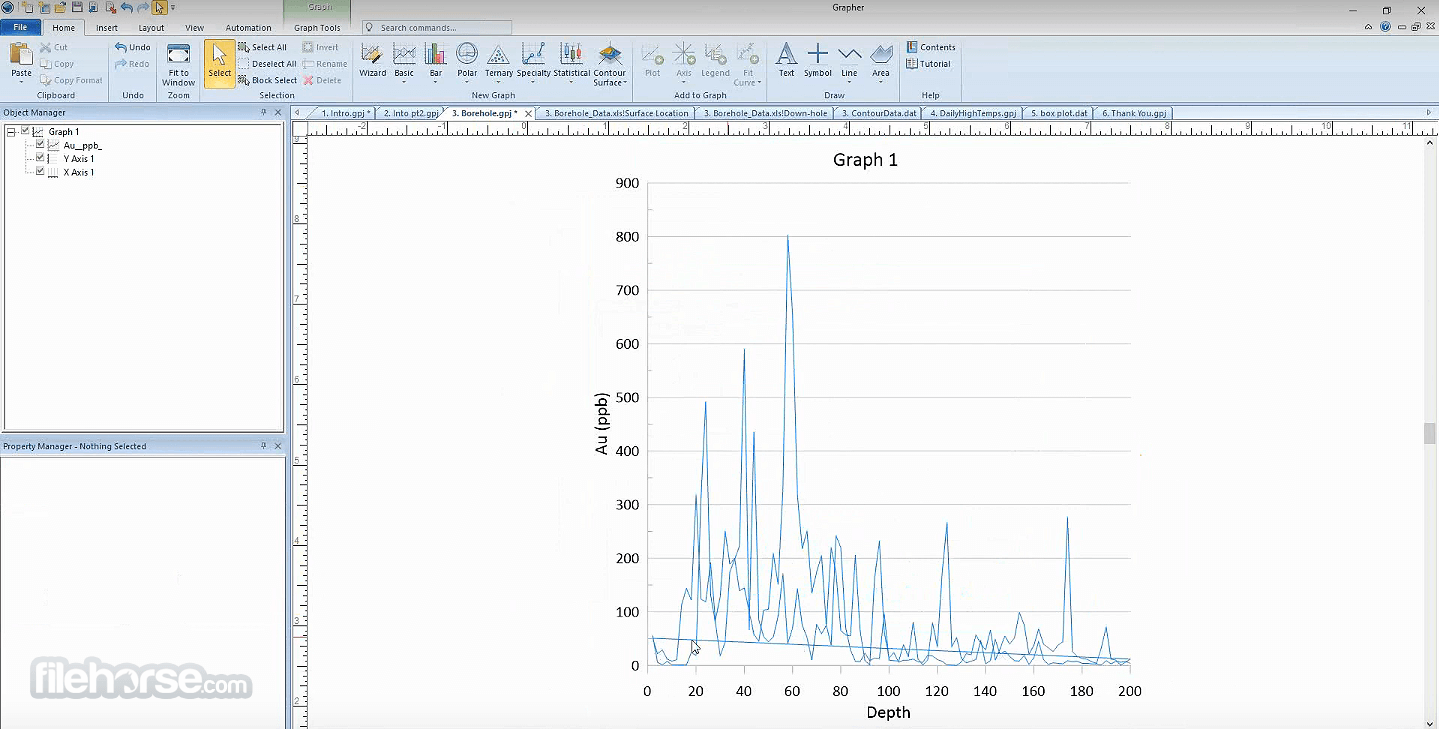Click the Search commands input field
Screen dimensions: 1439x729
(437, 28)
